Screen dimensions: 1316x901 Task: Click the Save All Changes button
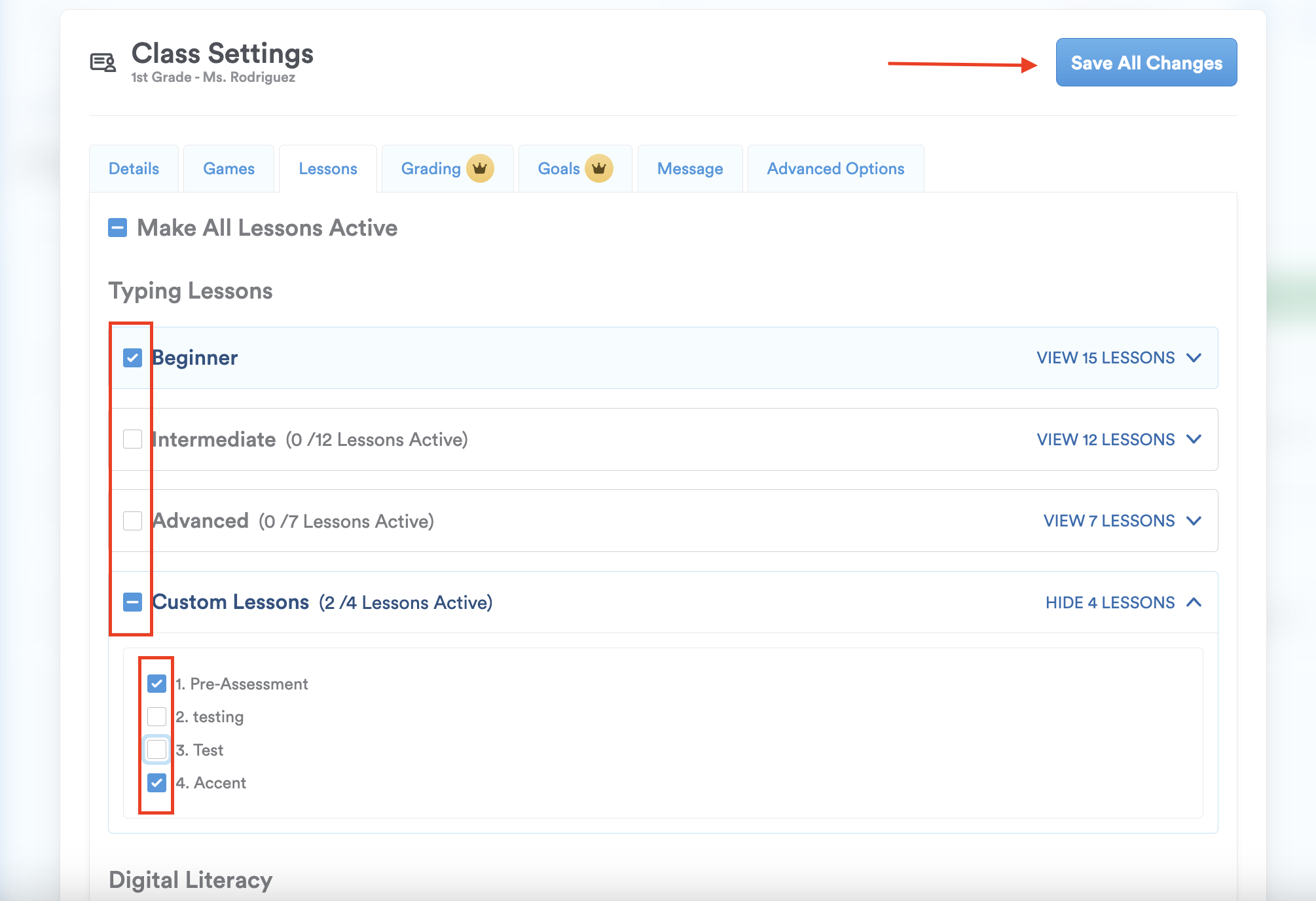click(x=1146, y=62)
